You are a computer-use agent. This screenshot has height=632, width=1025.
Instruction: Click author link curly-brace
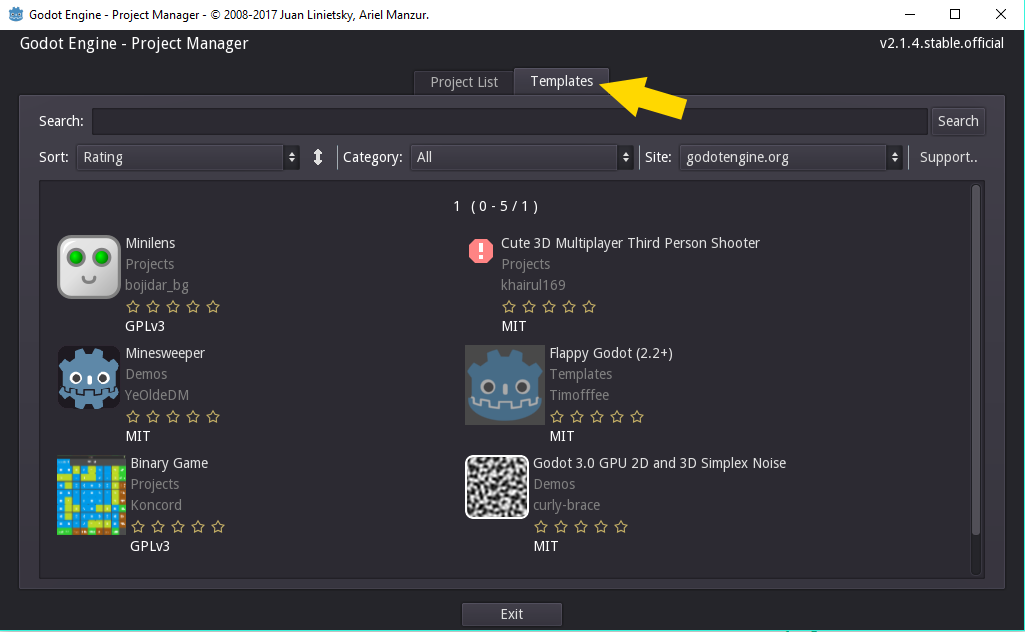[567, 505]
